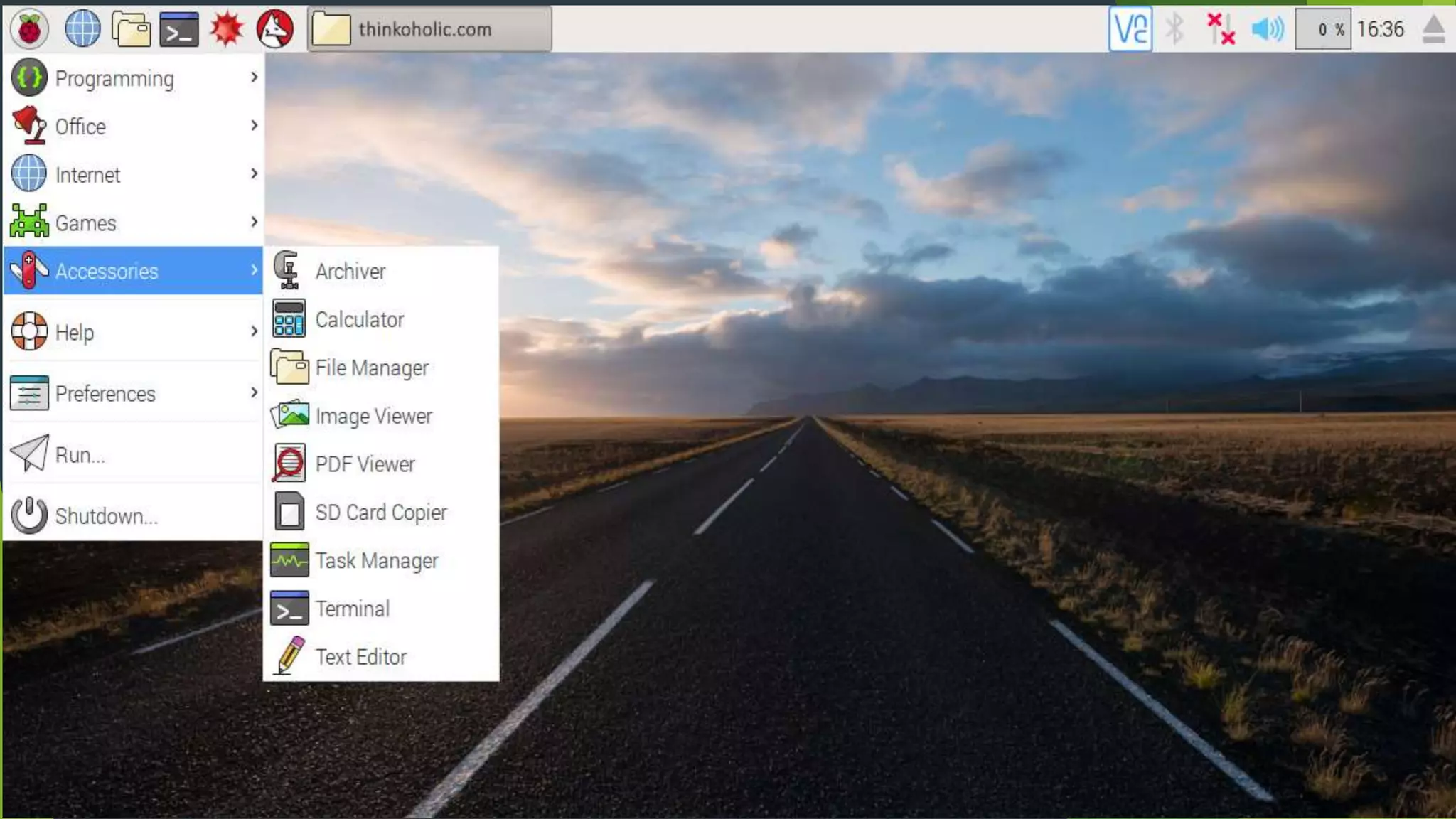
Task: Toggle the volume speaker icon
Action: coord(1268,29)
